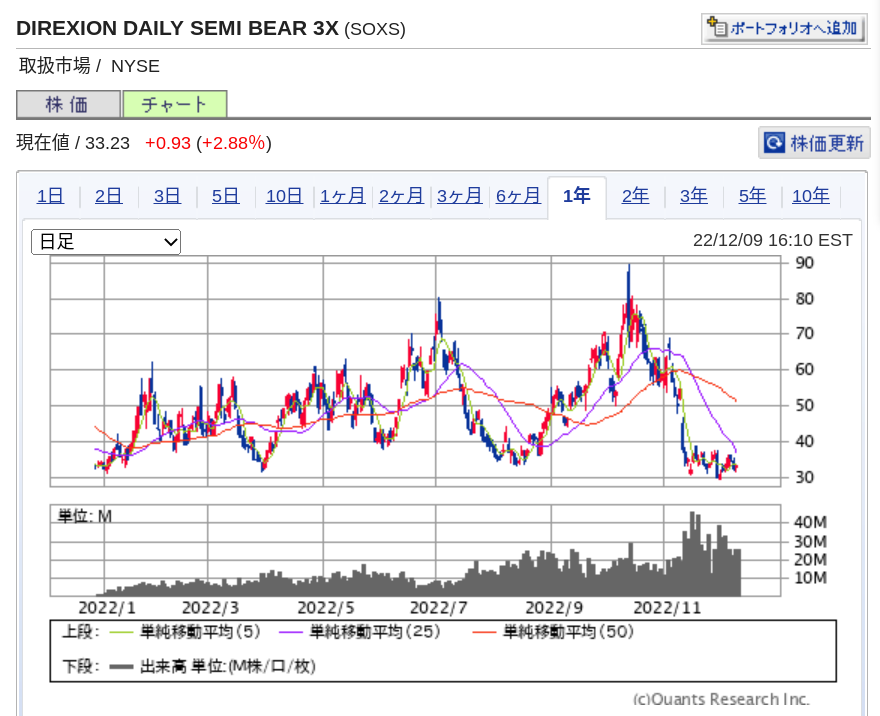880x716 pixels.
Task: Click the portfolio add icon
Action: (x=716, y=27)
